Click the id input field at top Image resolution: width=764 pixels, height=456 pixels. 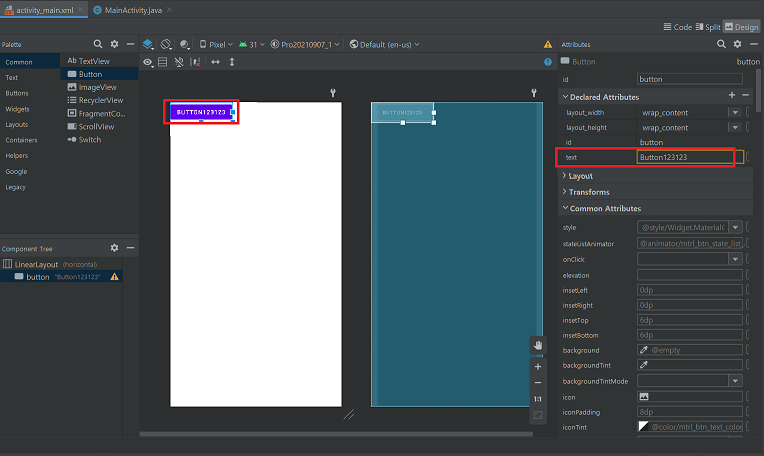pos(689,79)
